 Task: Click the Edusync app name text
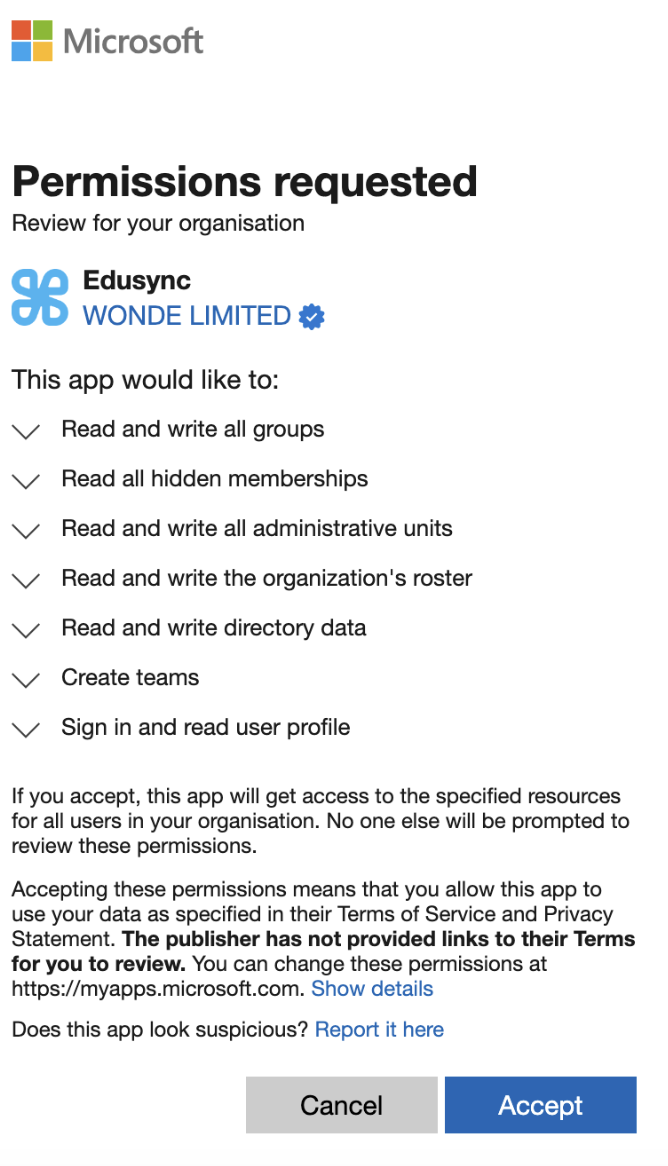[x=137, y=280]
